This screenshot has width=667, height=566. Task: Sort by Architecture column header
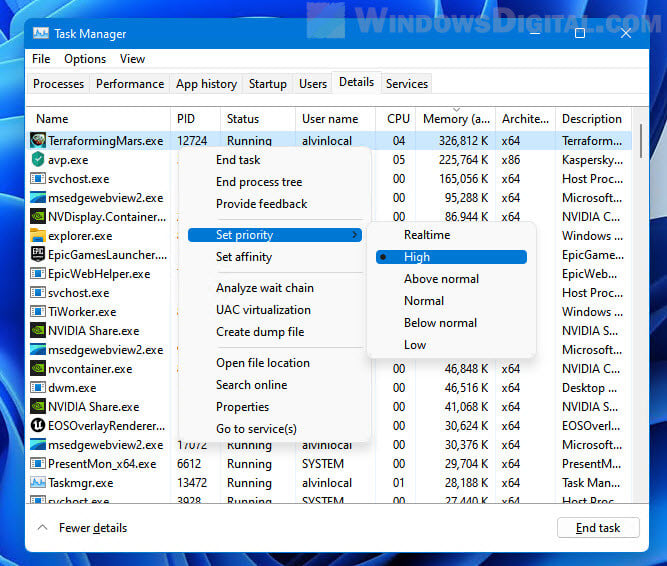525,119
